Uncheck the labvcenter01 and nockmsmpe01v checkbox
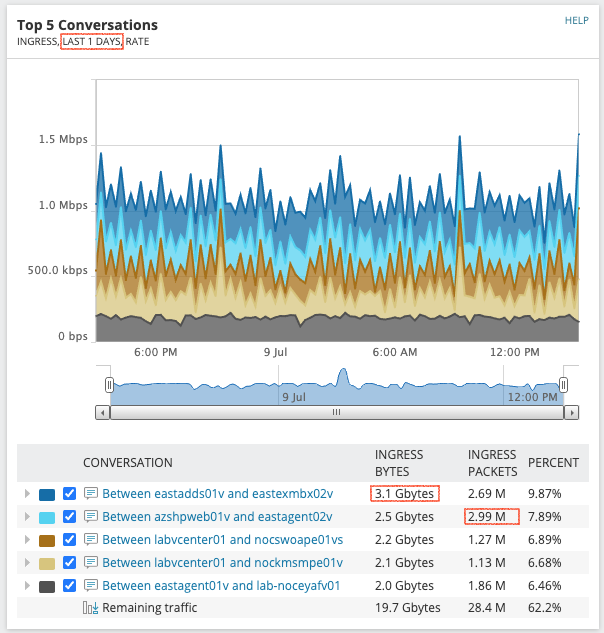The image size is (604, 633). pos(69,563)
